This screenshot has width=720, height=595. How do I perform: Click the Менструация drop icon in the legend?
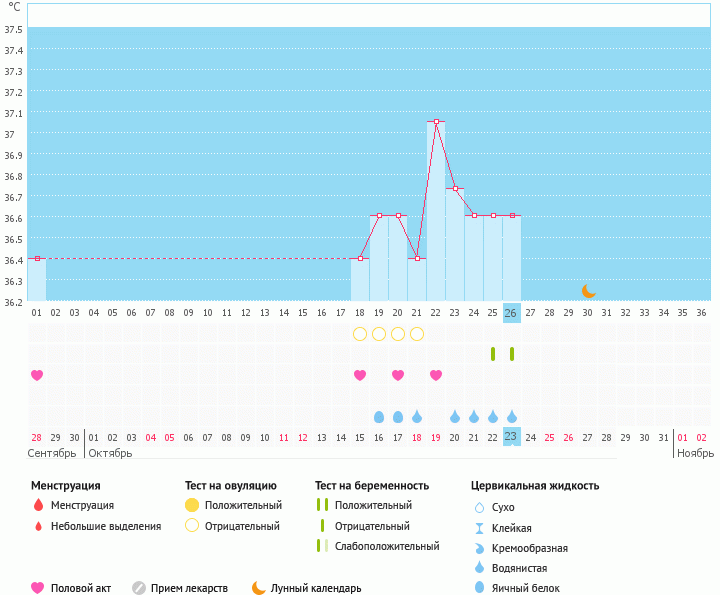[x=38, y=506]
